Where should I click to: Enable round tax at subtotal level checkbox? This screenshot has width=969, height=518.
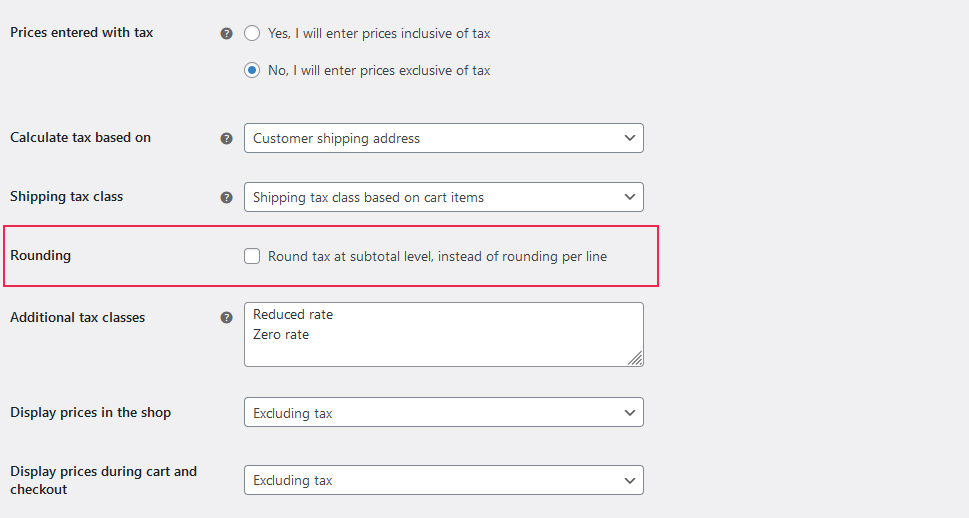click(252, 256)
